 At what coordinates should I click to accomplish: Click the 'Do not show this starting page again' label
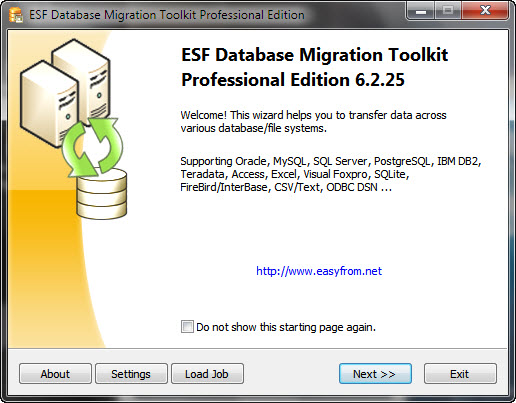click(286, 327)
